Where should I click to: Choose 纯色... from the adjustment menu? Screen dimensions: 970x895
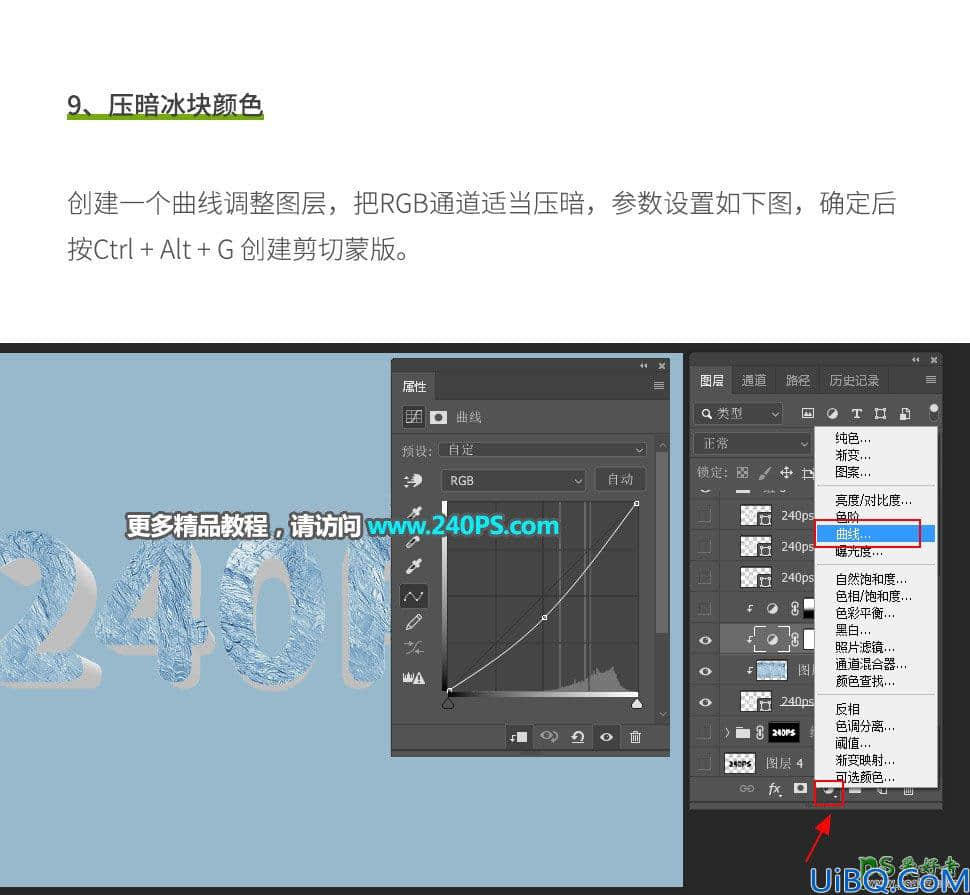point(875,439)
